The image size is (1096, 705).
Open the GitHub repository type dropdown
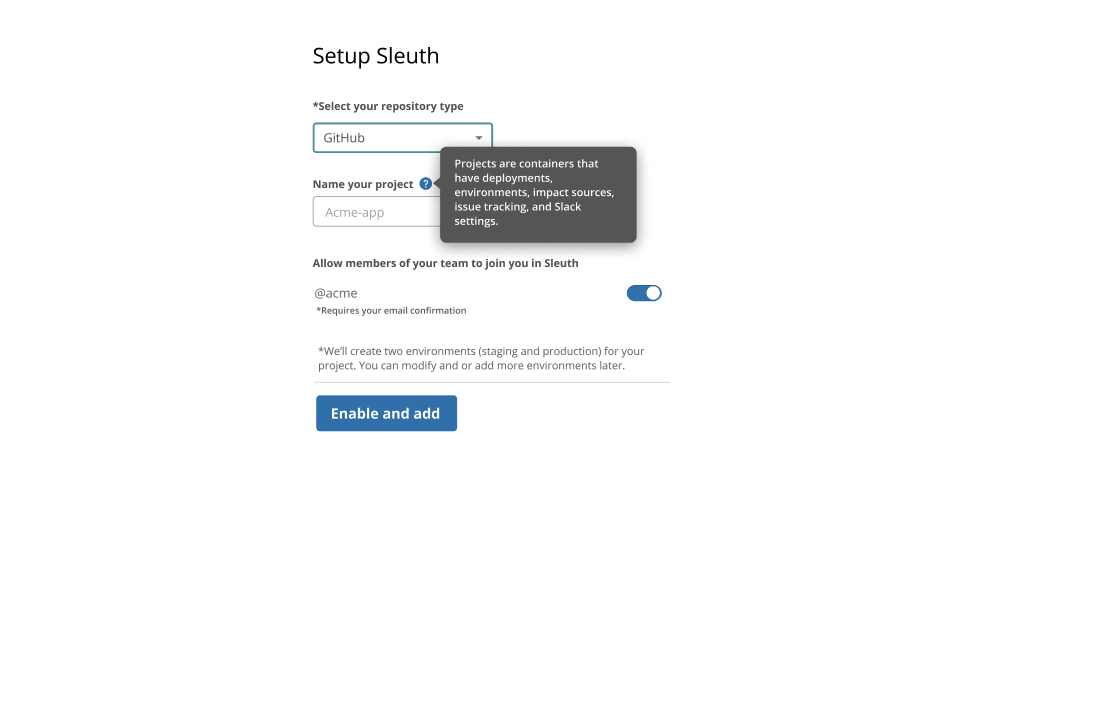coord(402,138)
